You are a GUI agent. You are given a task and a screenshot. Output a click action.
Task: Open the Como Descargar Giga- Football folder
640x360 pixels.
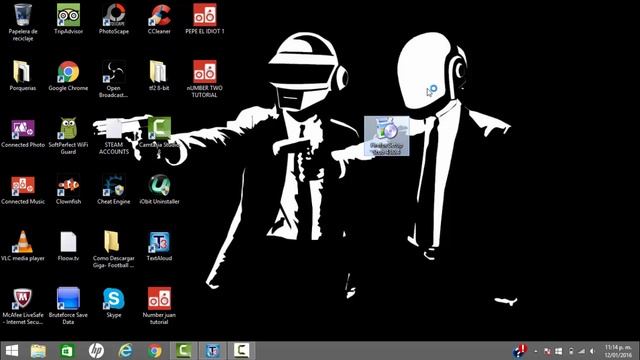113,249
